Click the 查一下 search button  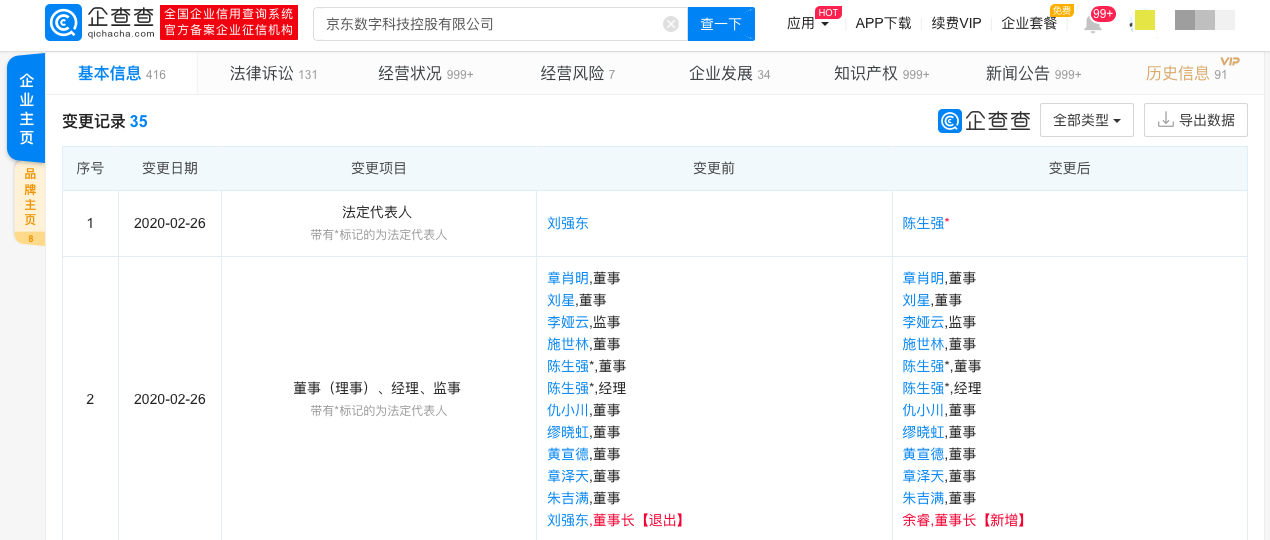(721, 24)
